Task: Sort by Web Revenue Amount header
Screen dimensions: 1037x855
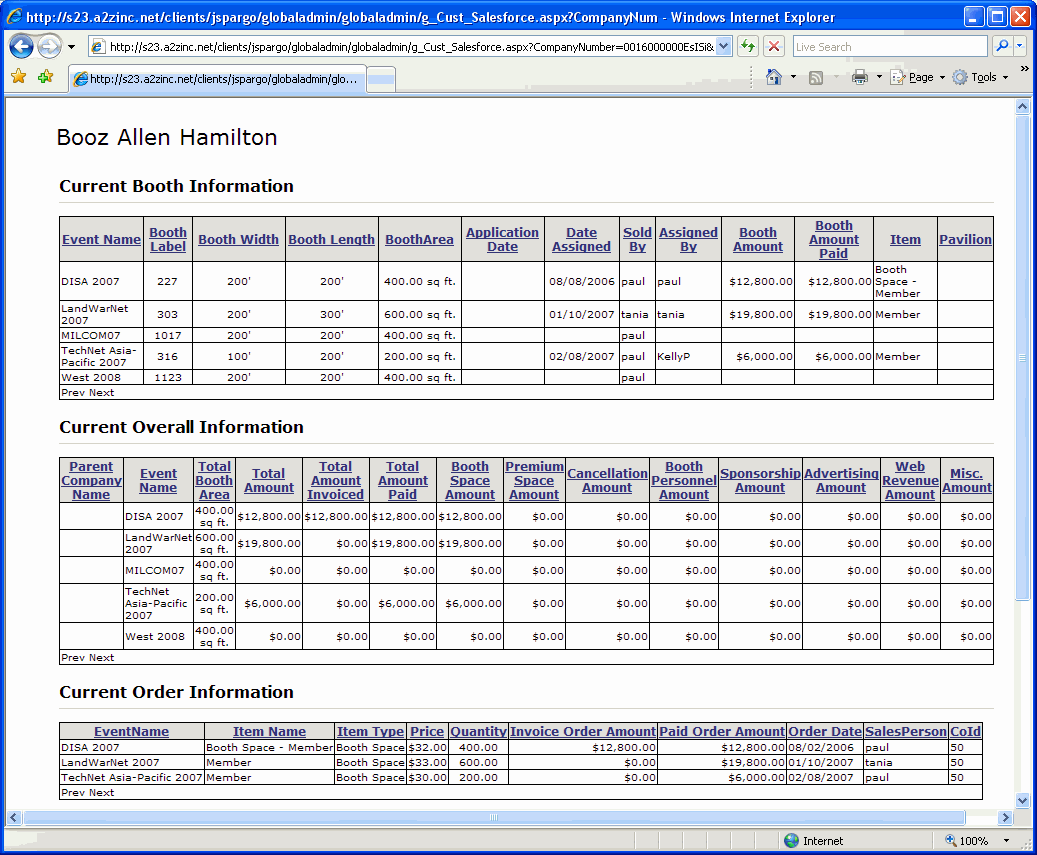Action: click(910, 480)
